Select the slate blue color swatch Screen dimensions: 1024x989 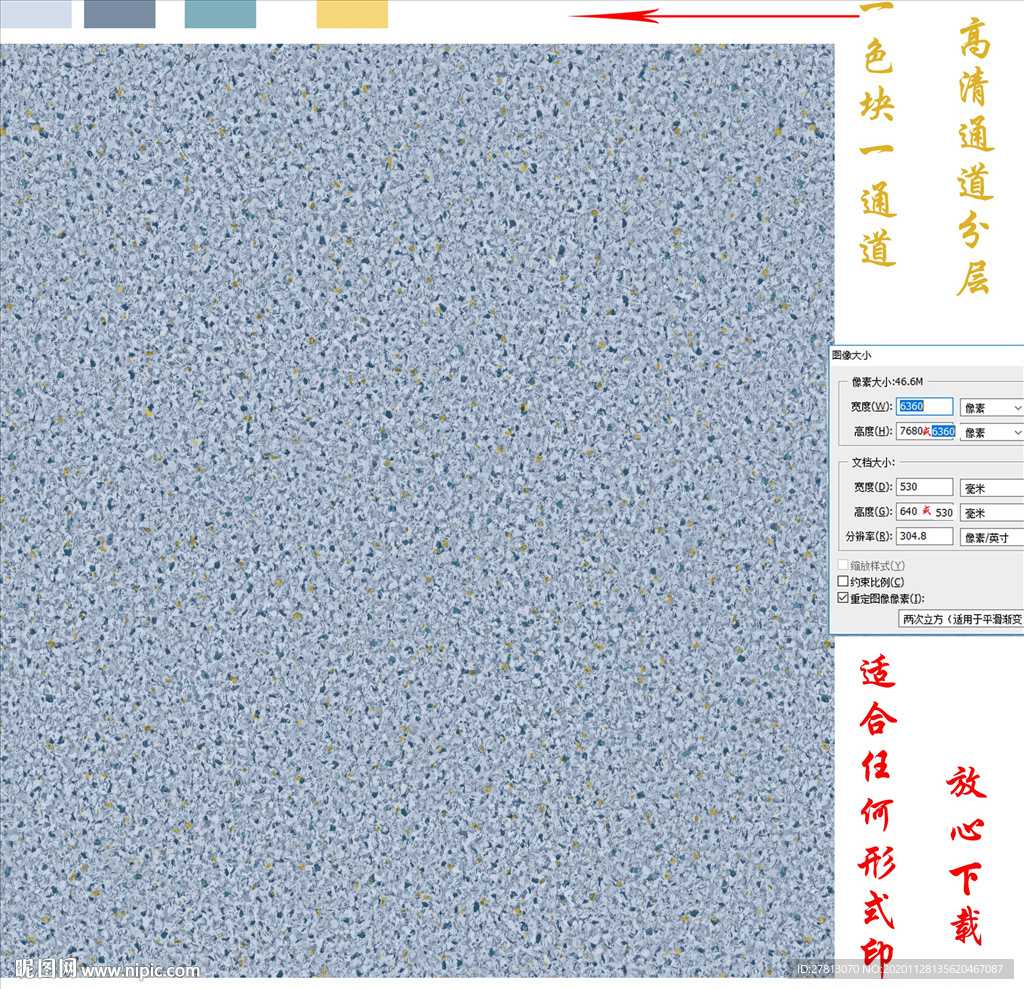pyautogui.click(x=119, y=13)
